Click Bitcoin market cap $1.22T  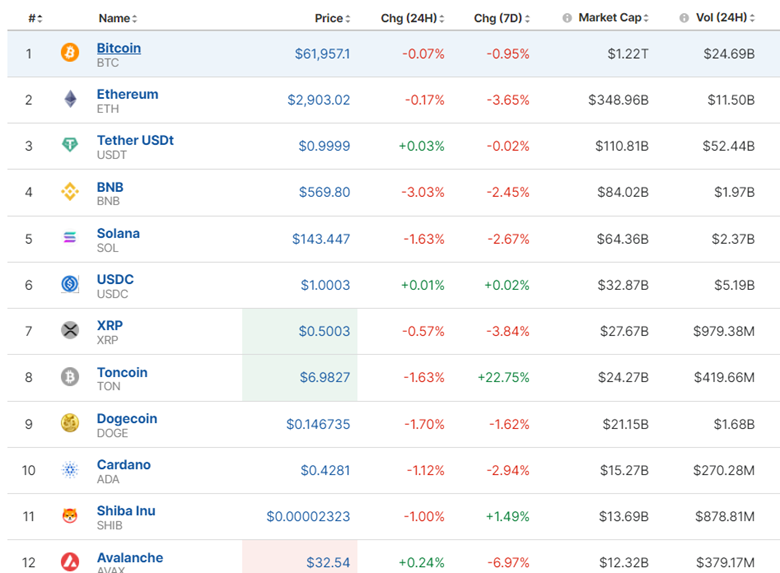point(628,54)
